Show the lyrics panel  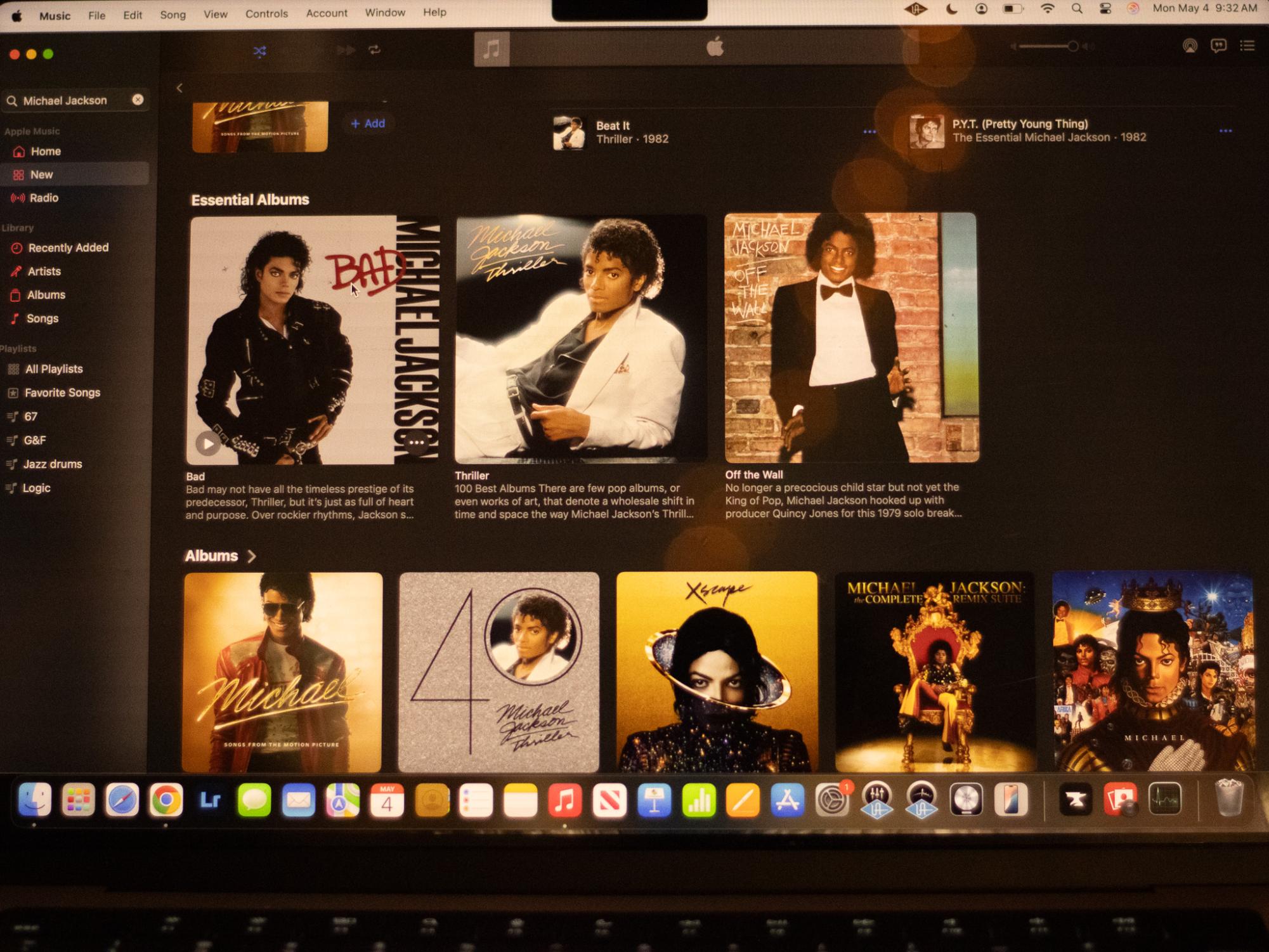[1218, 46]
